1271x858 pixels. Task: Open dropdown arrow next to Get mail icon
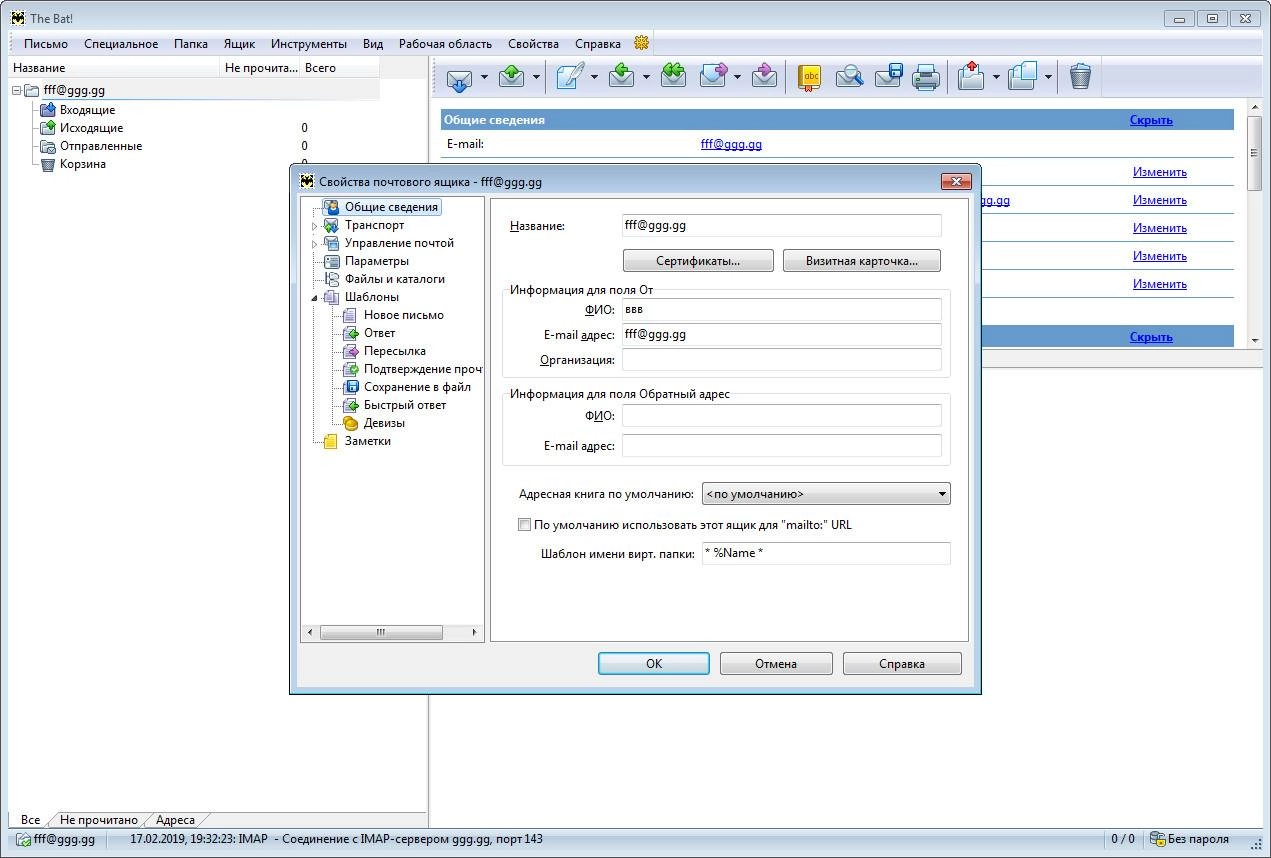[484, 77]
